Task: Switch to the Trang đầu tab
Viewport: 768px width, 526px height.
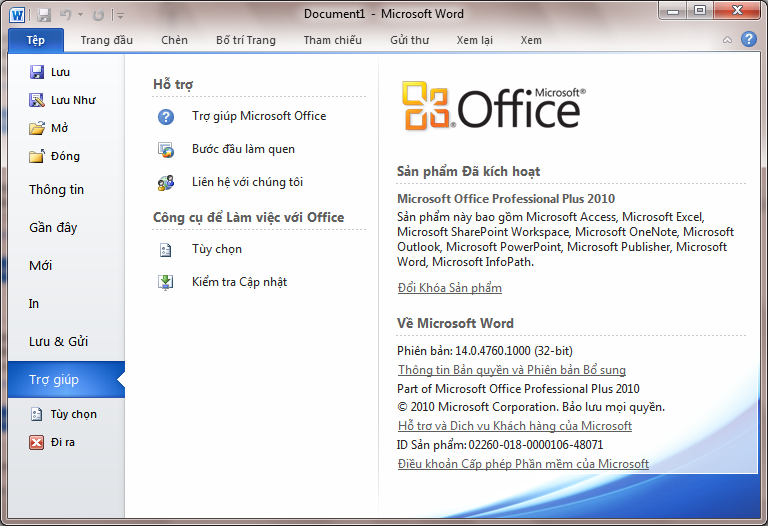Action: 106,40
